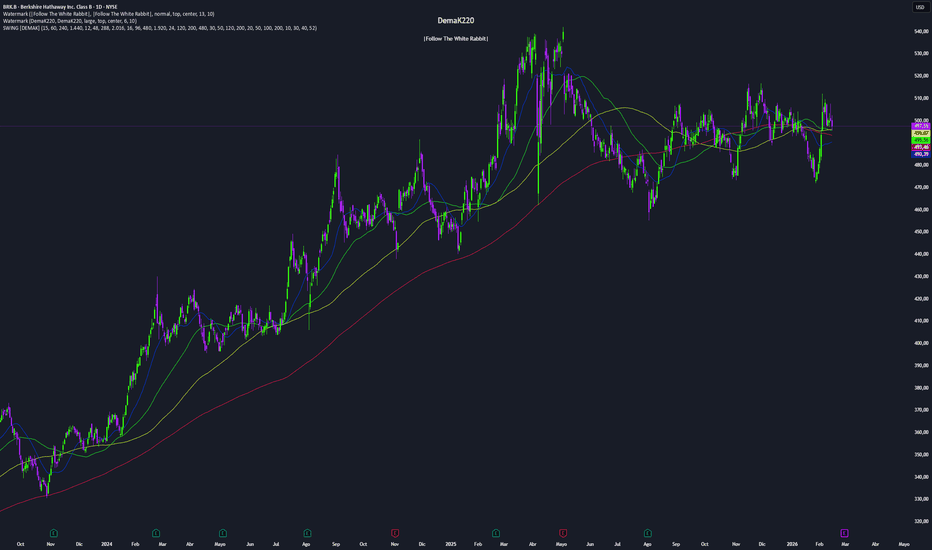Open the USD currency selector

pos(918,7)
